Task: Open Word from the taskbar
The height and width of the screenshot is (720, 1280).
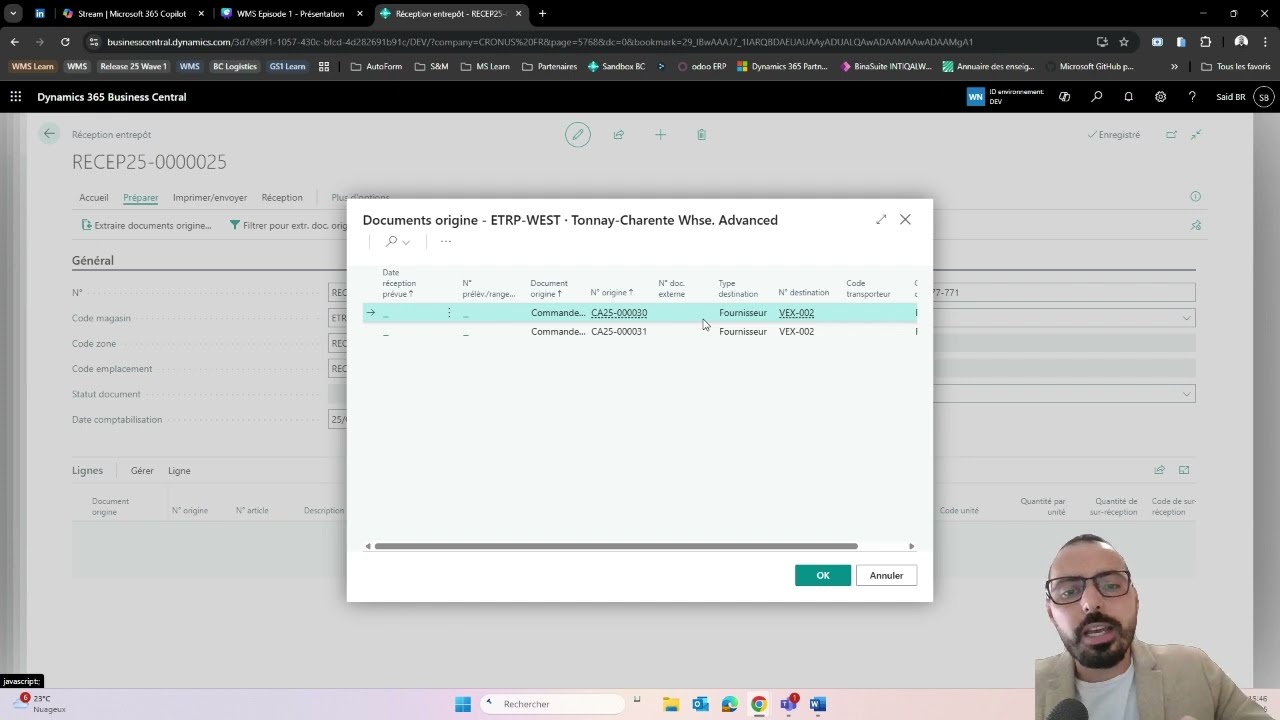Action: pyautogui.click(x=817, y=704)
